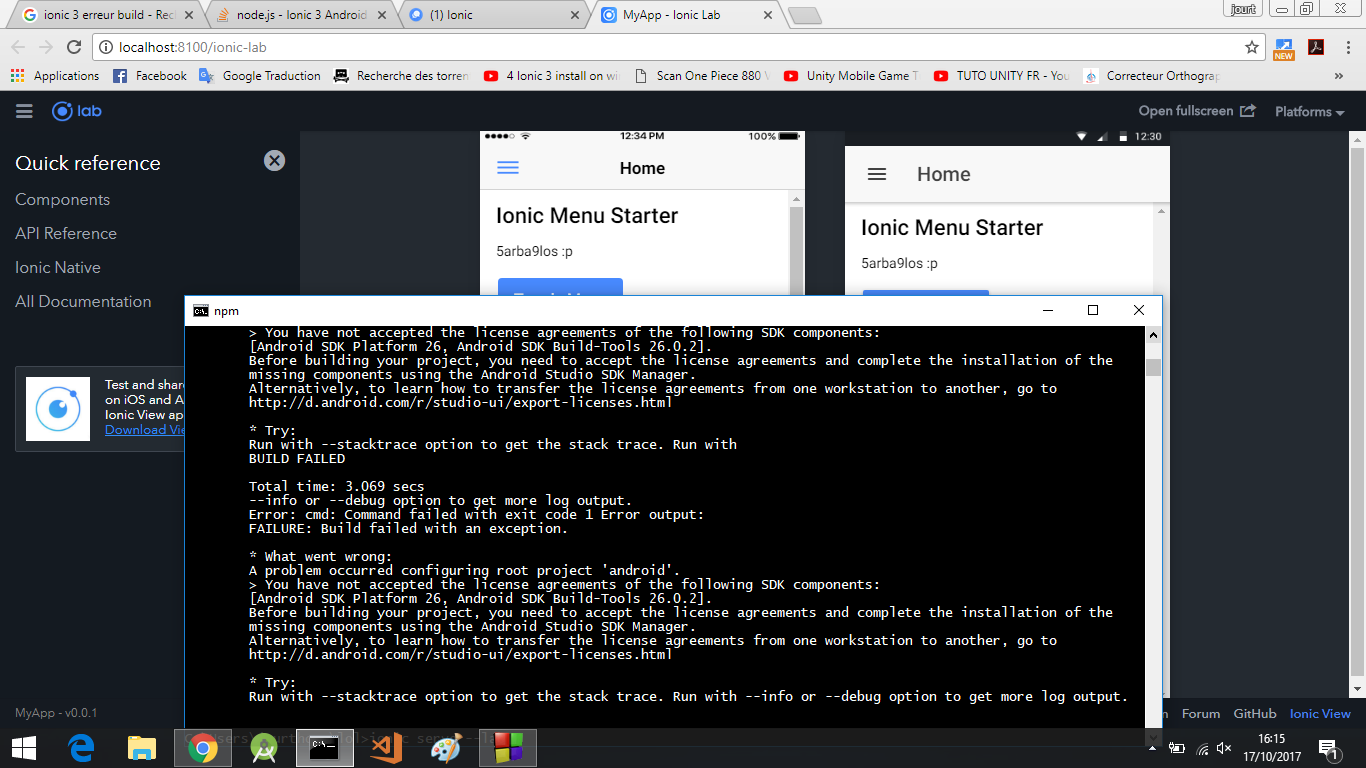1366x768 pixels.
Task: Open the API Reference link
Action: [66, 234]
